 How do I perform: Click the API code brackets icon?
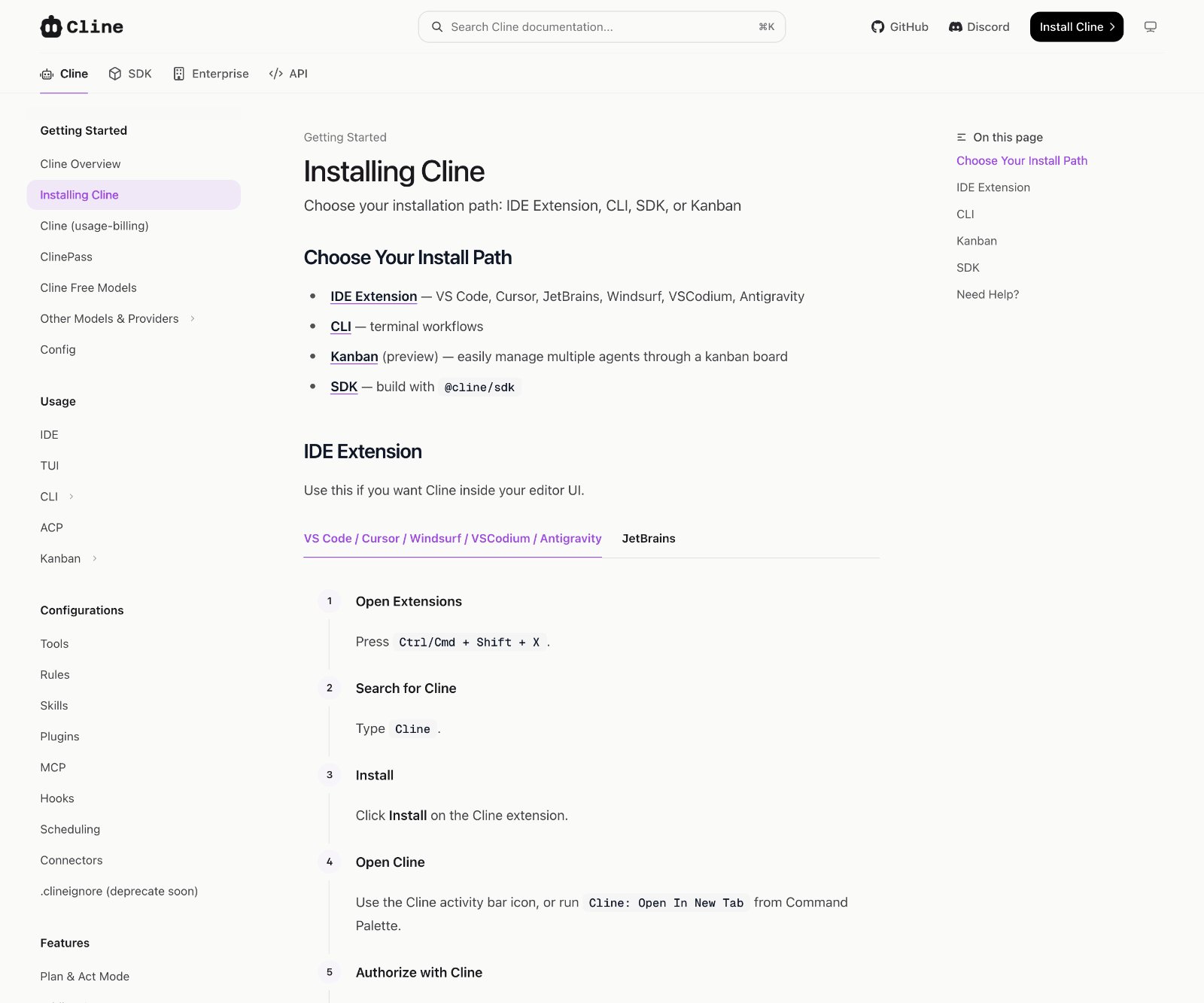click(276, 74)
